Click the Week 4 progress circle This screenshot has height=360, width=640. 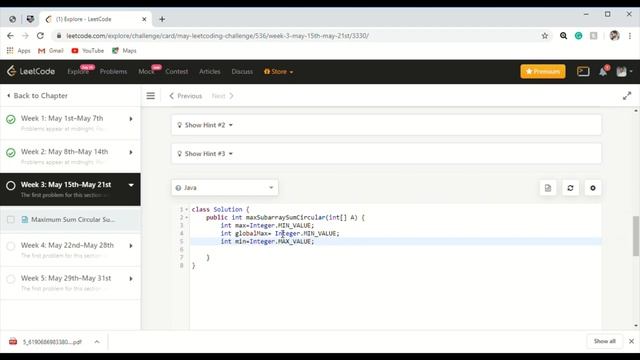coord(11,246)
